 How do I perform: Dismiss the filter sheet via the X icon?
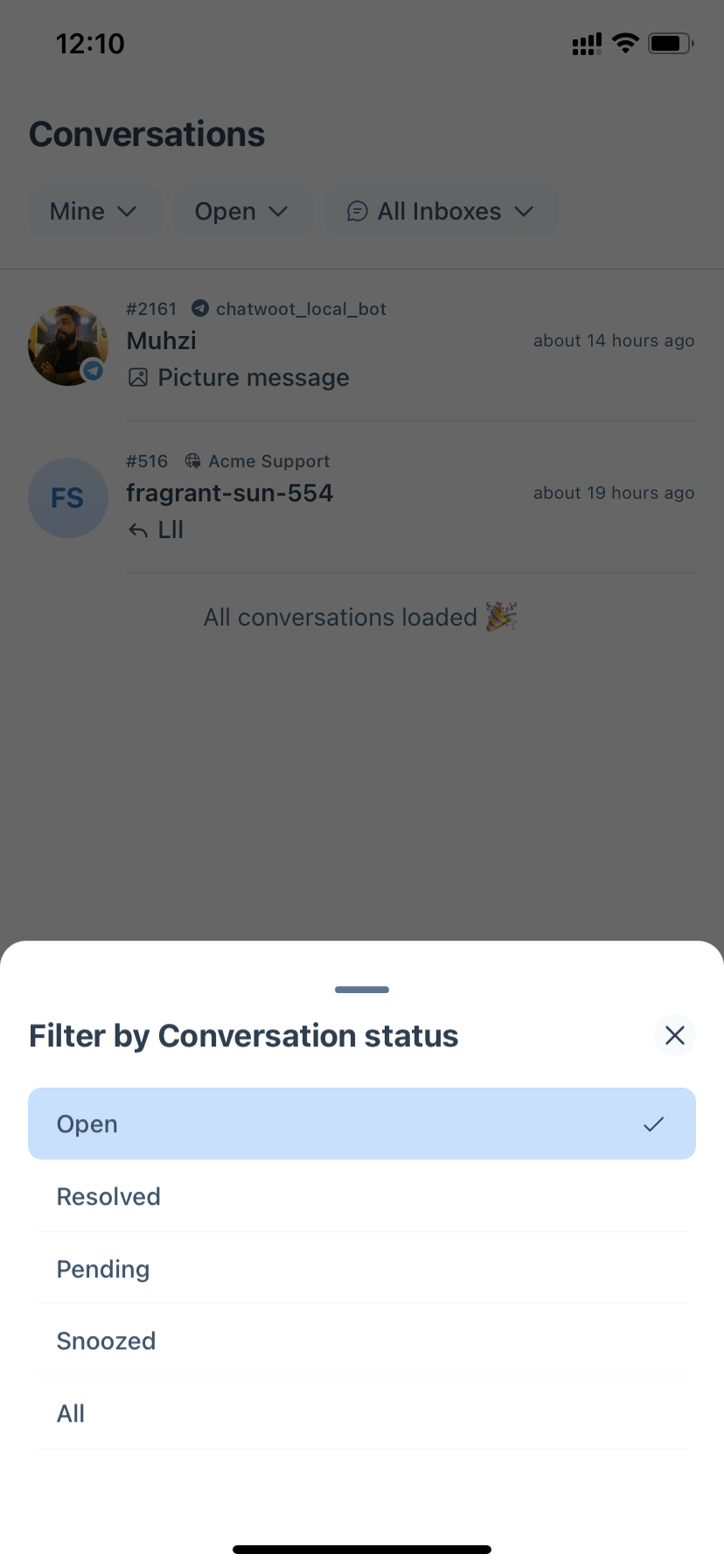point(674,1035)
